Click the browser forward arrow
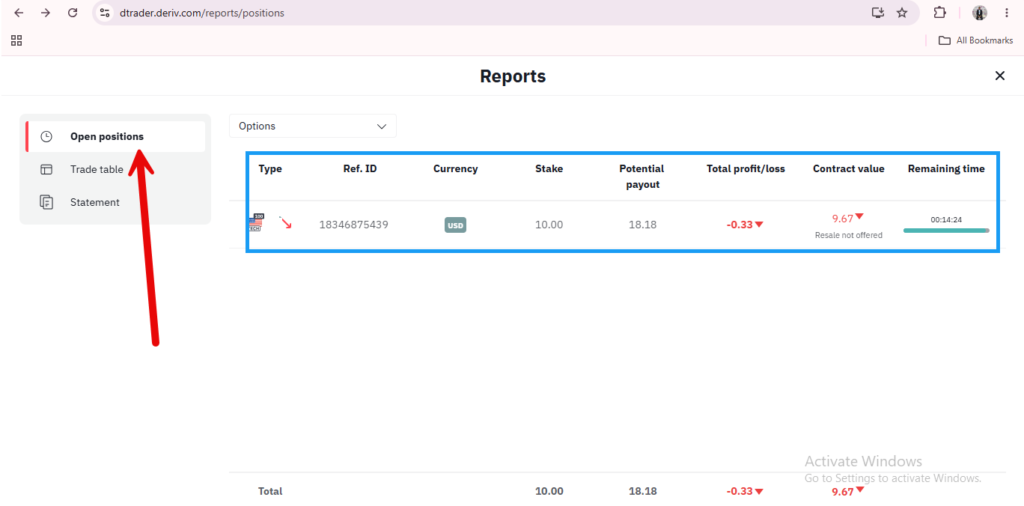The image size is (1024, 506). tap(45, 12)
